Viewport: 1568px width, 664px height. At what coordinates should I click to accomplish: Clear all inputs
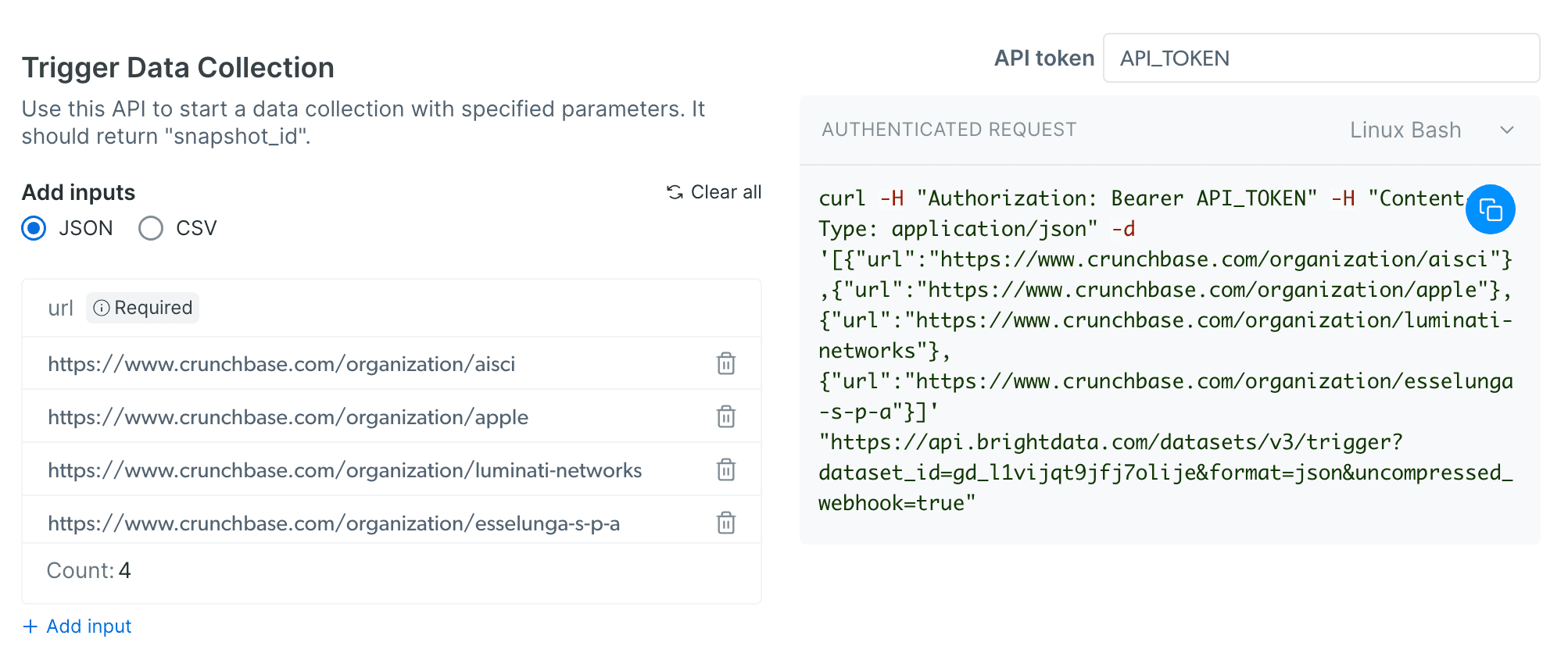click(x=714, y=192)
